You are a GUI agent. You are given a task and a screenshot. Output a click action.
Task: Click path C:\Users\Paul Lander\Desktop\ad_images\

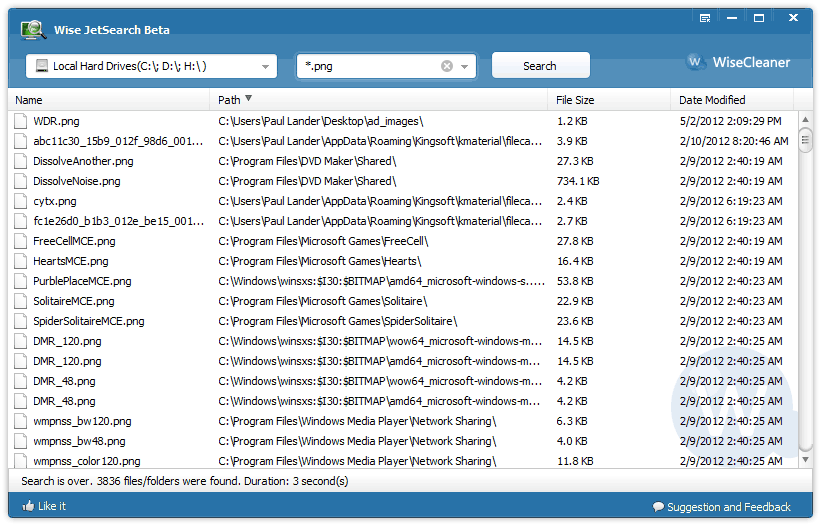[320, 121]
